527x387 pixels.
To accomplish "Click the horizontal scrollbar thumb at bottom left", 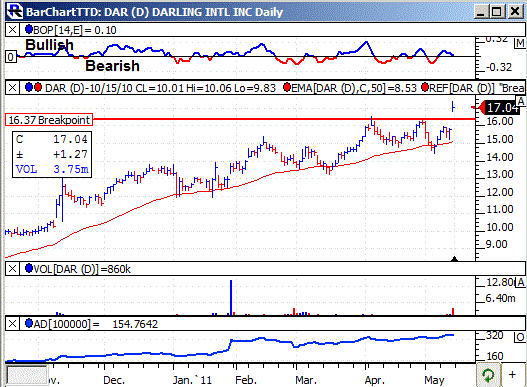I will click(x=28, y=375).
